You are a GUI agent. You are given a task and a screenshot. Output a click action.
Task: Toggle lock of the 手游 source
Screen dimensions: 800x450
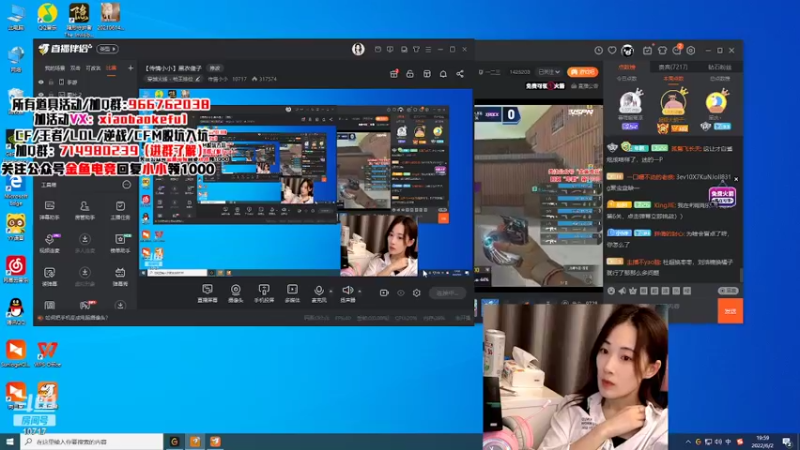(51, 82)
